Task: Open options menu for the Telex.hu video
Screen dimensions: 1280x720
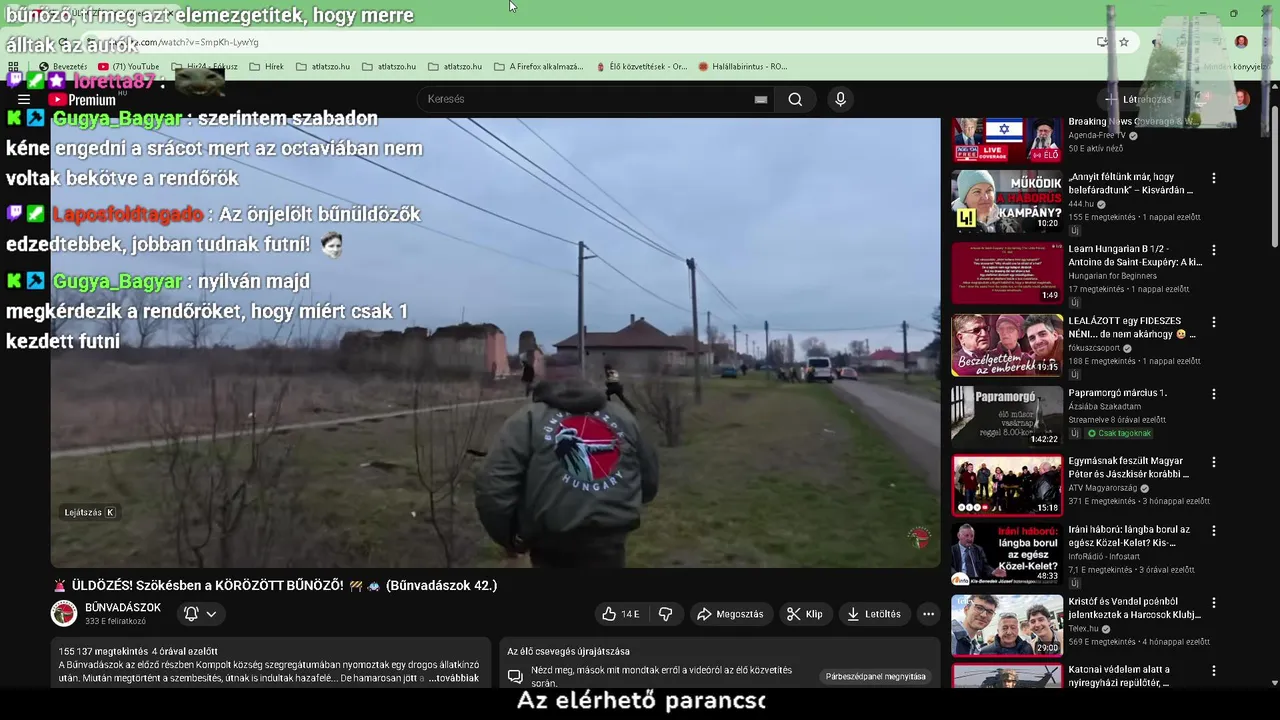Action: pyautogui.click(x=1214, y=604)
